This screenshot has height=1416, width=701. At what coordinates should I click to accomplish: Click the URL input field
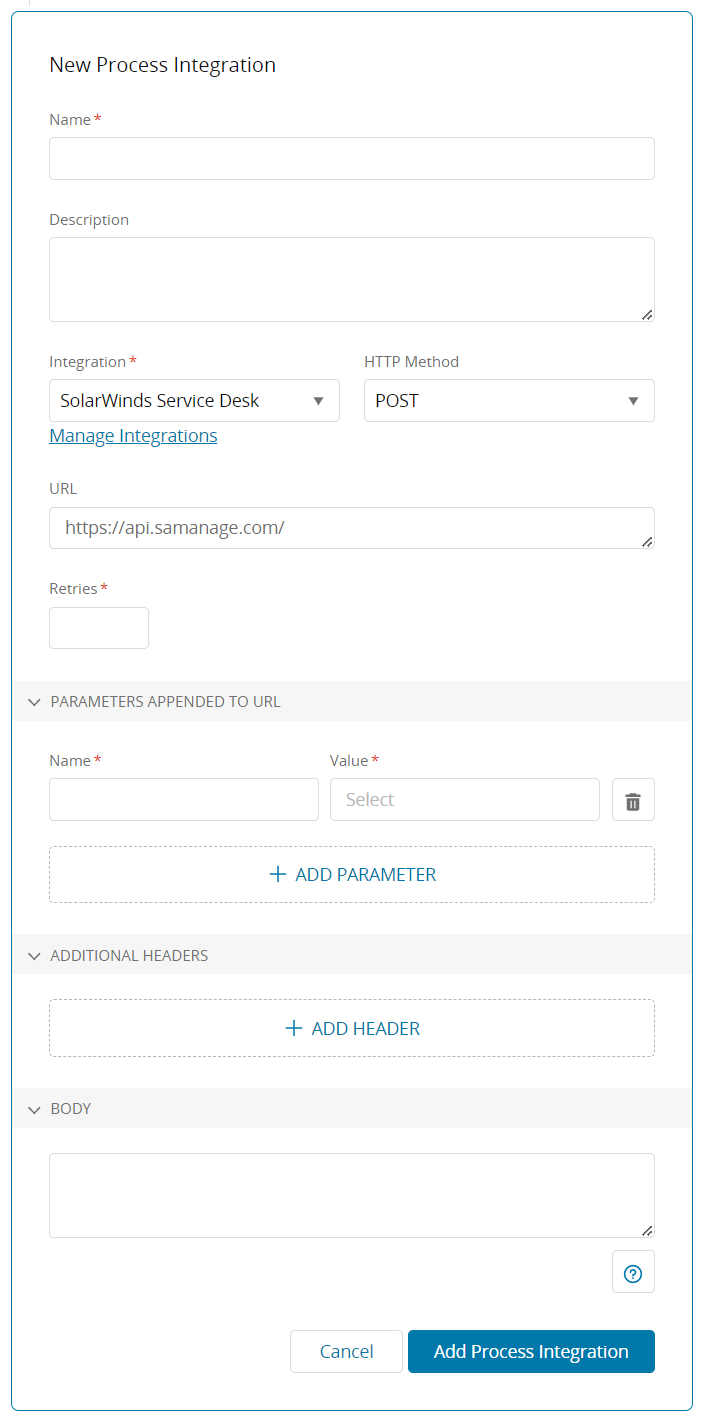[x=351, y=528]
